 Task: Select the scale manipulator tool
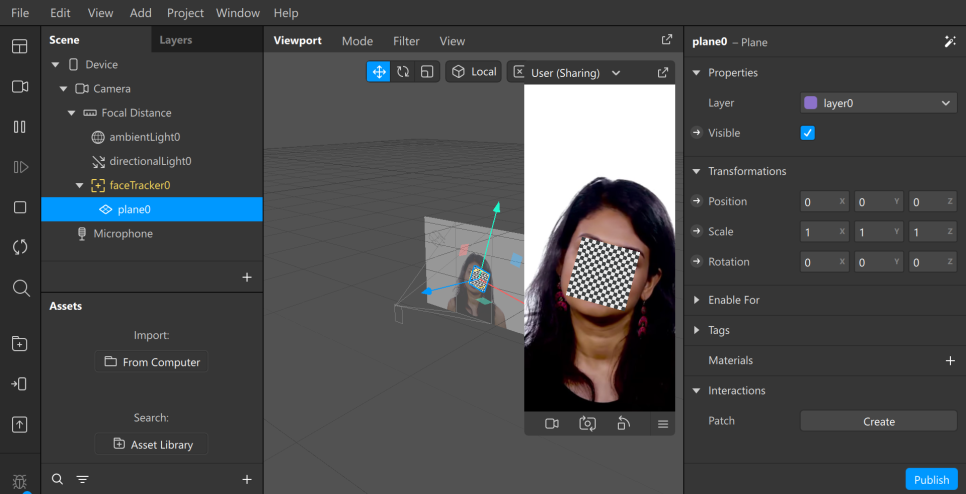pyautogui.click(x=427, y=72)
